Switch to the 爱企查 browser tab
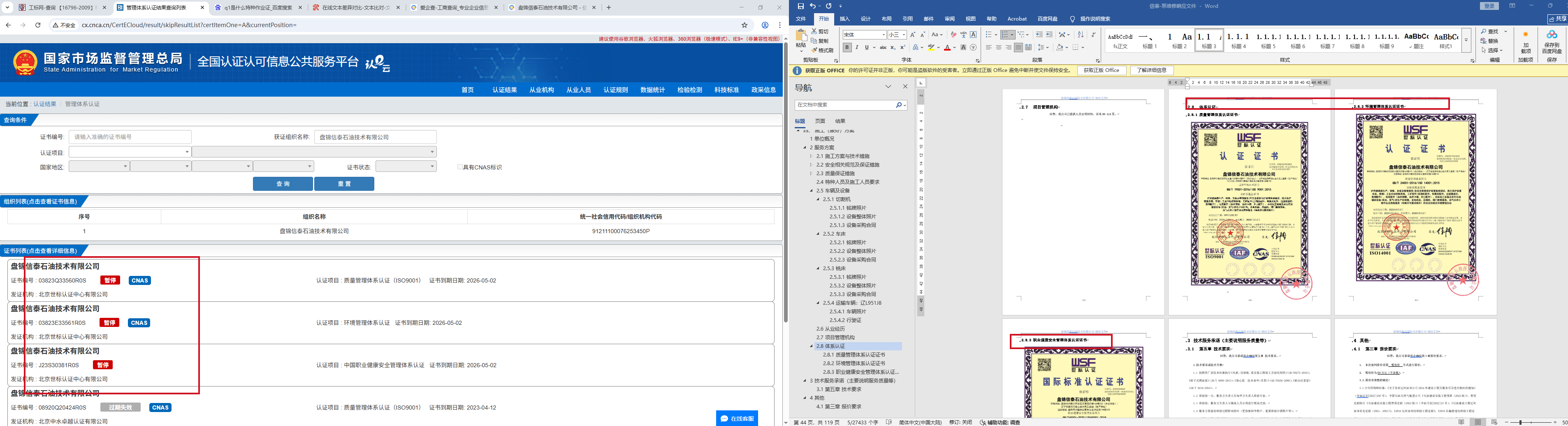 (453, 8)
